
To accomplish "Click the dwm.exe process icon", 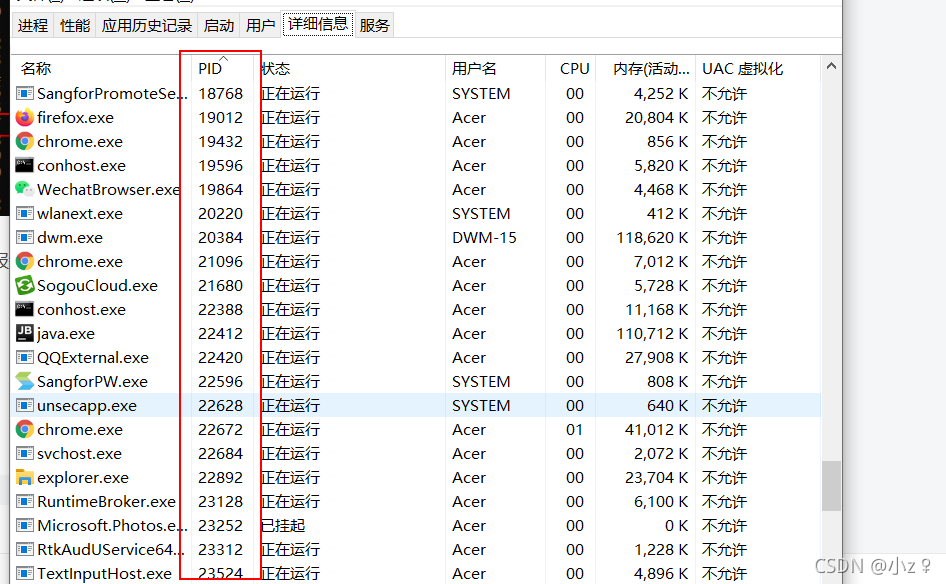I will click(x=27, y=237).
